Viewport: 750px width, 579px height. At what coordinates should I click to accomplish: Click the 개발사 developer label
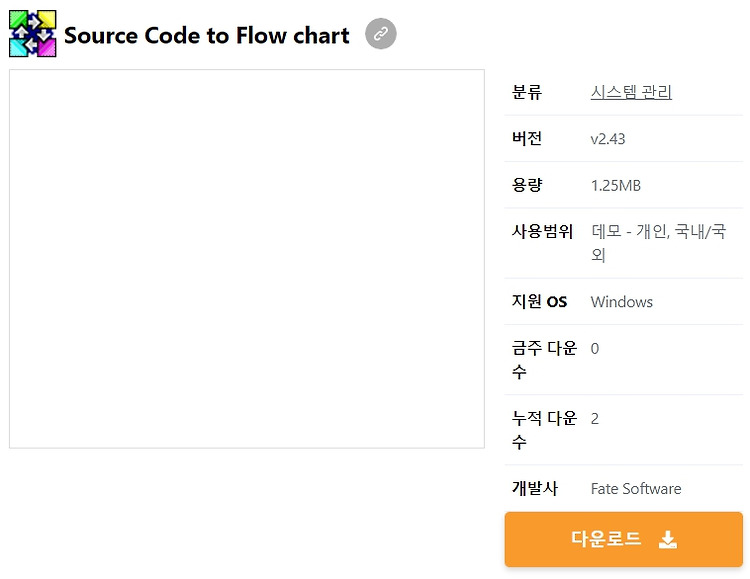pyautogui.click(x=535, y=488)
